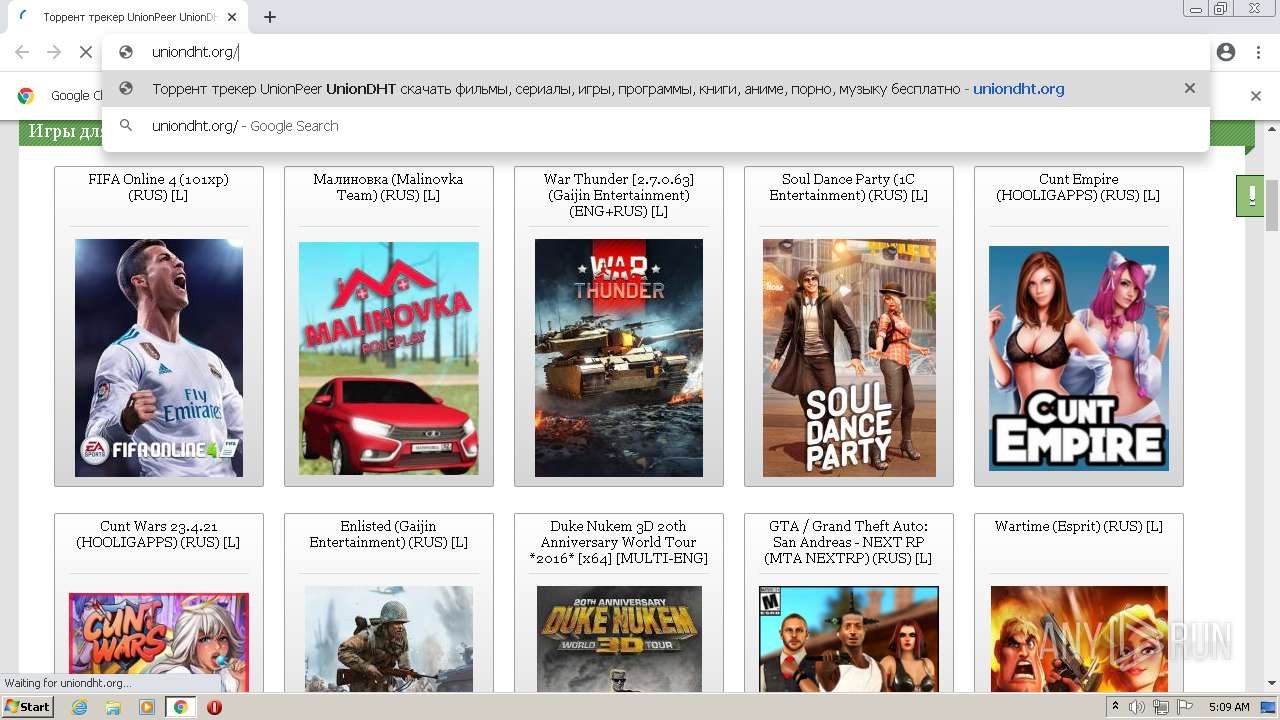Open the media player taskbar icon
Image resolution: width=1280 pixels, height=720 pixels.
147,707
